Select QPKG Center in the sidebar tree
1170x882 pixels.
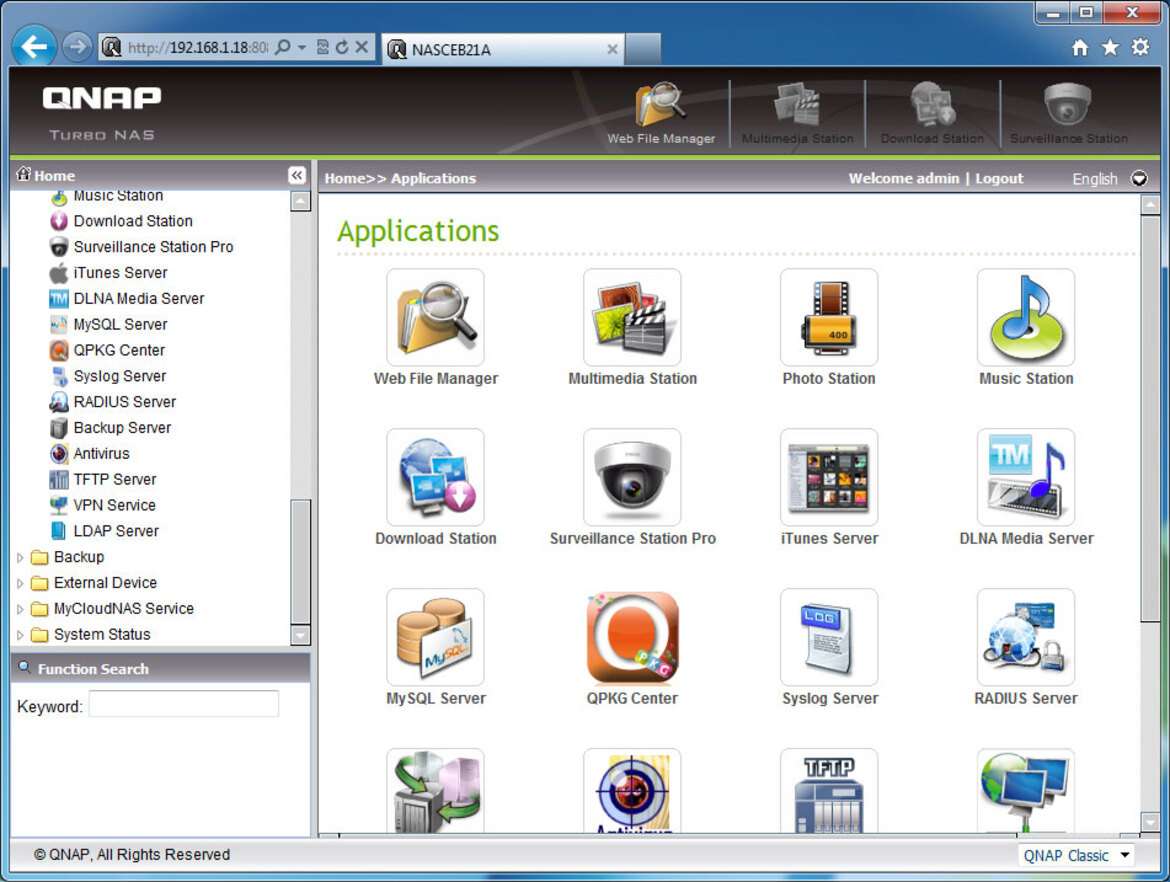pyautogui.click(x=119, y=350)
